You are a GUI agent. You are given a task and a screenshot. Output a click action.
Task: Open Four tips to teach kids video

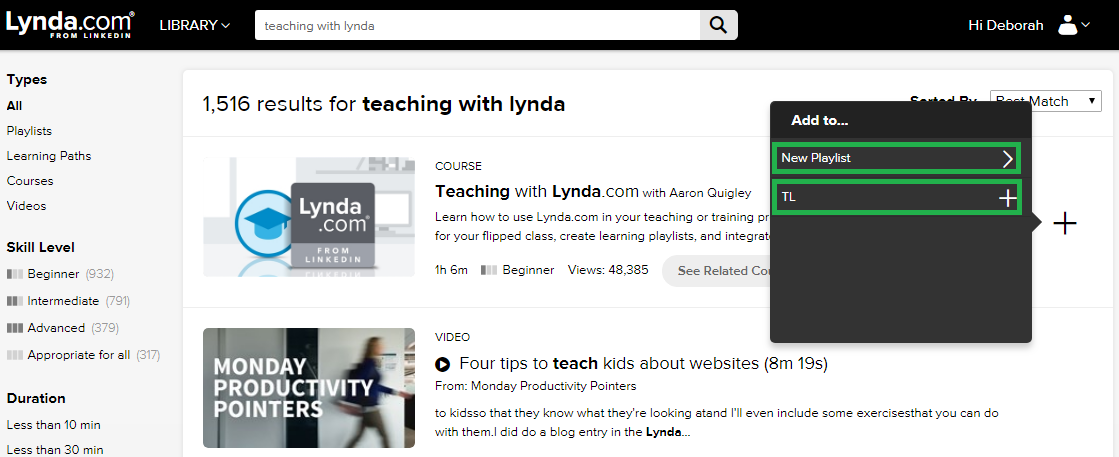[x=644, y=363]
